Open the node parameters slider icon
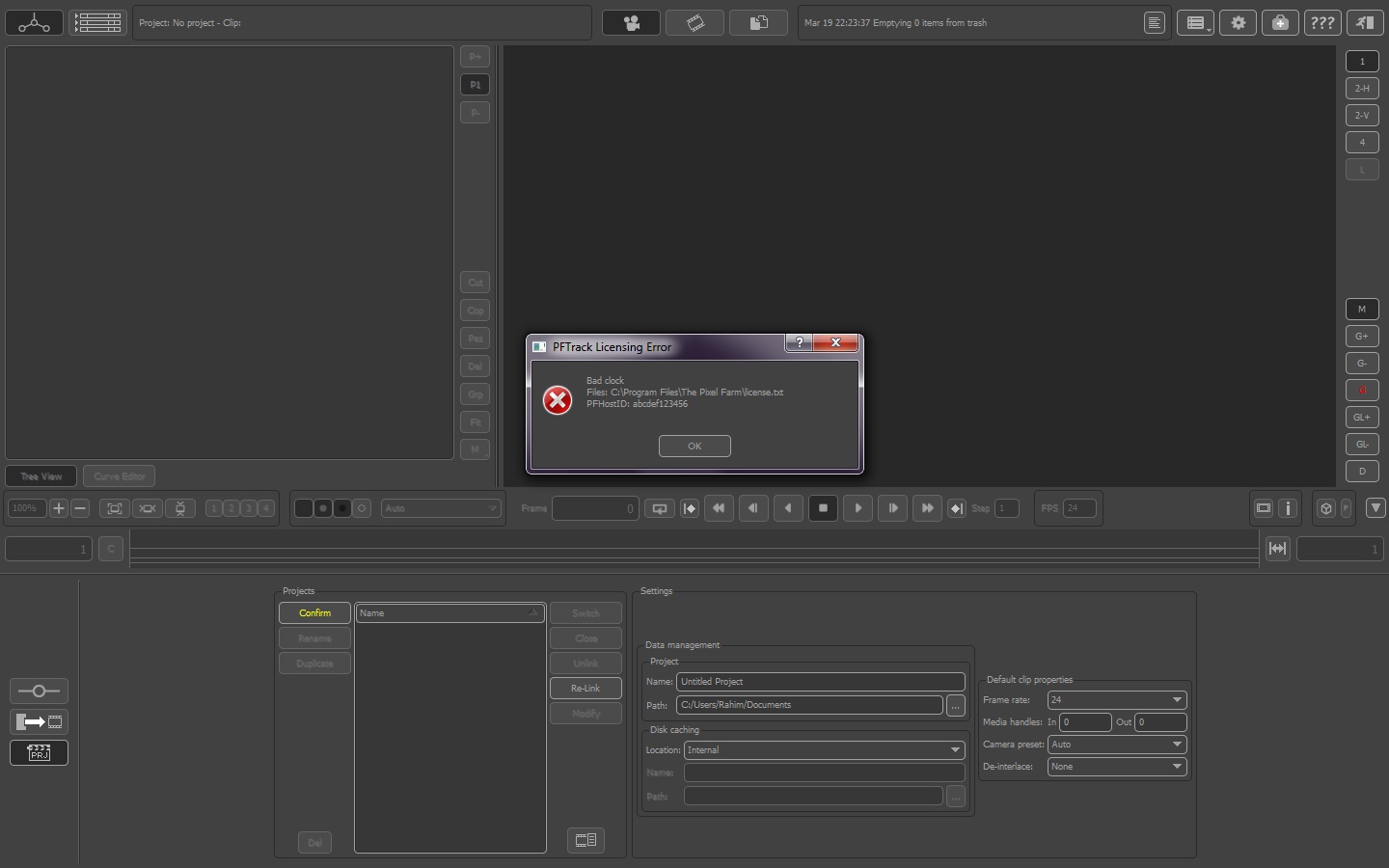The height and width of the screenshot is (868, 1389). coord(39,691)
